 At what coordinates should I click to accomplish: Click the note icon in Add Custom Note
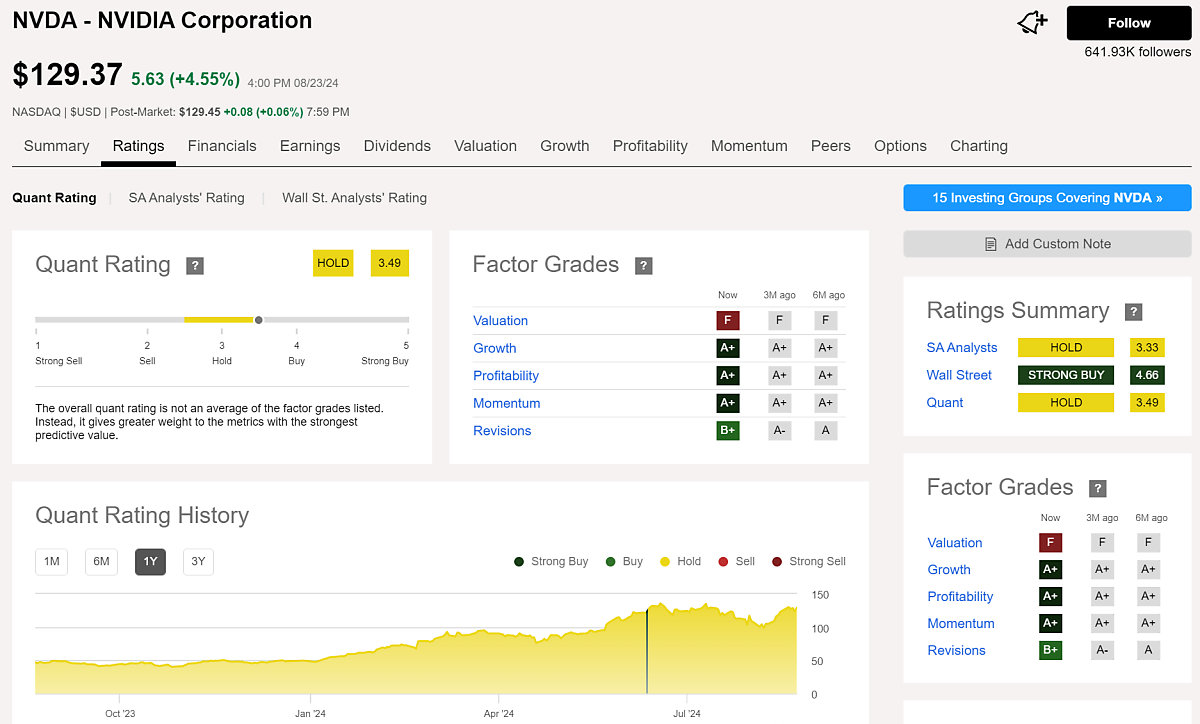click(991, 244)
